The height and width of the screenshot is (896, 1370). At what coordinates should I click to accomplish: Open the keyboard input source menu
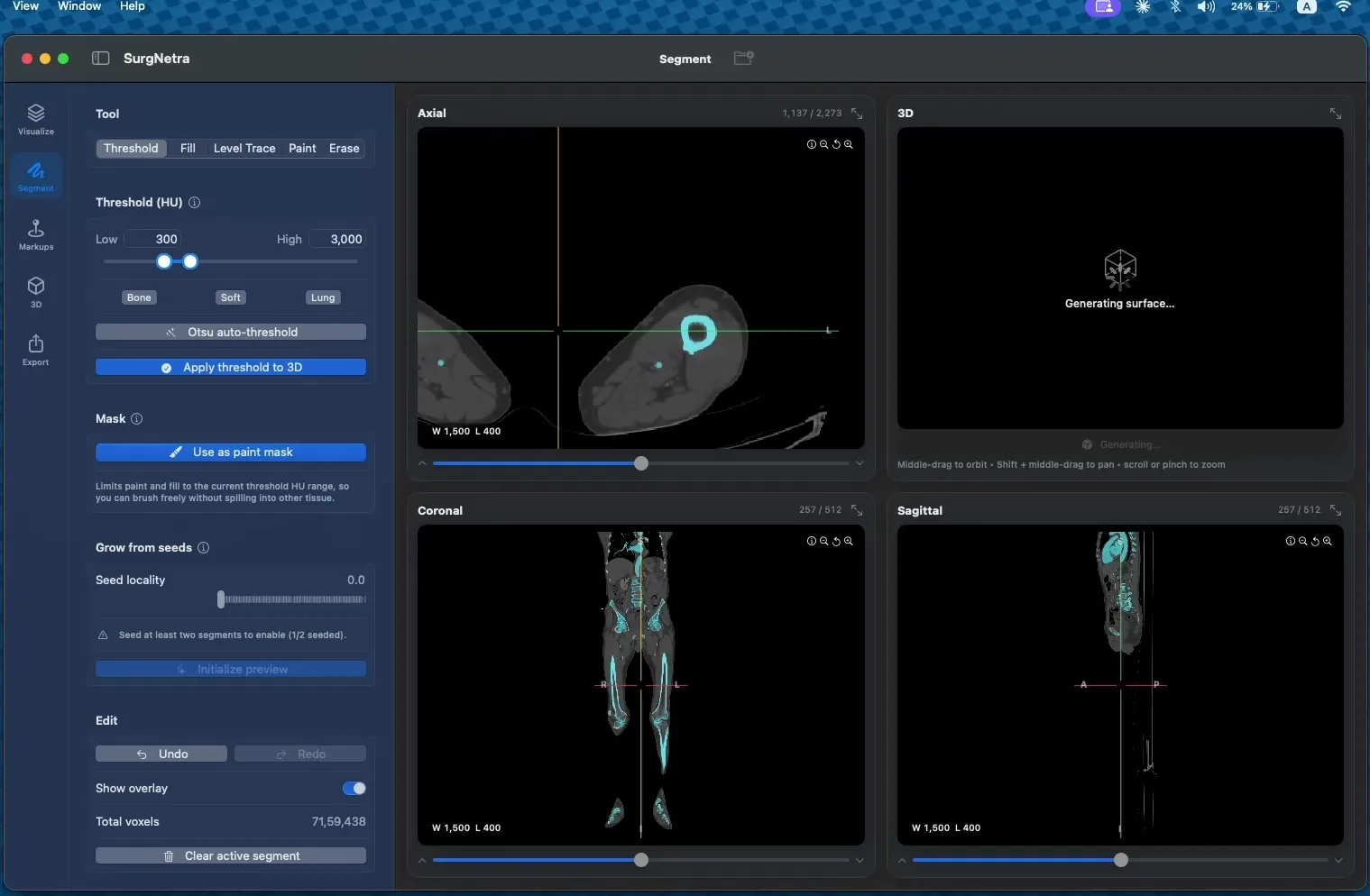[x=1306, y=6]
